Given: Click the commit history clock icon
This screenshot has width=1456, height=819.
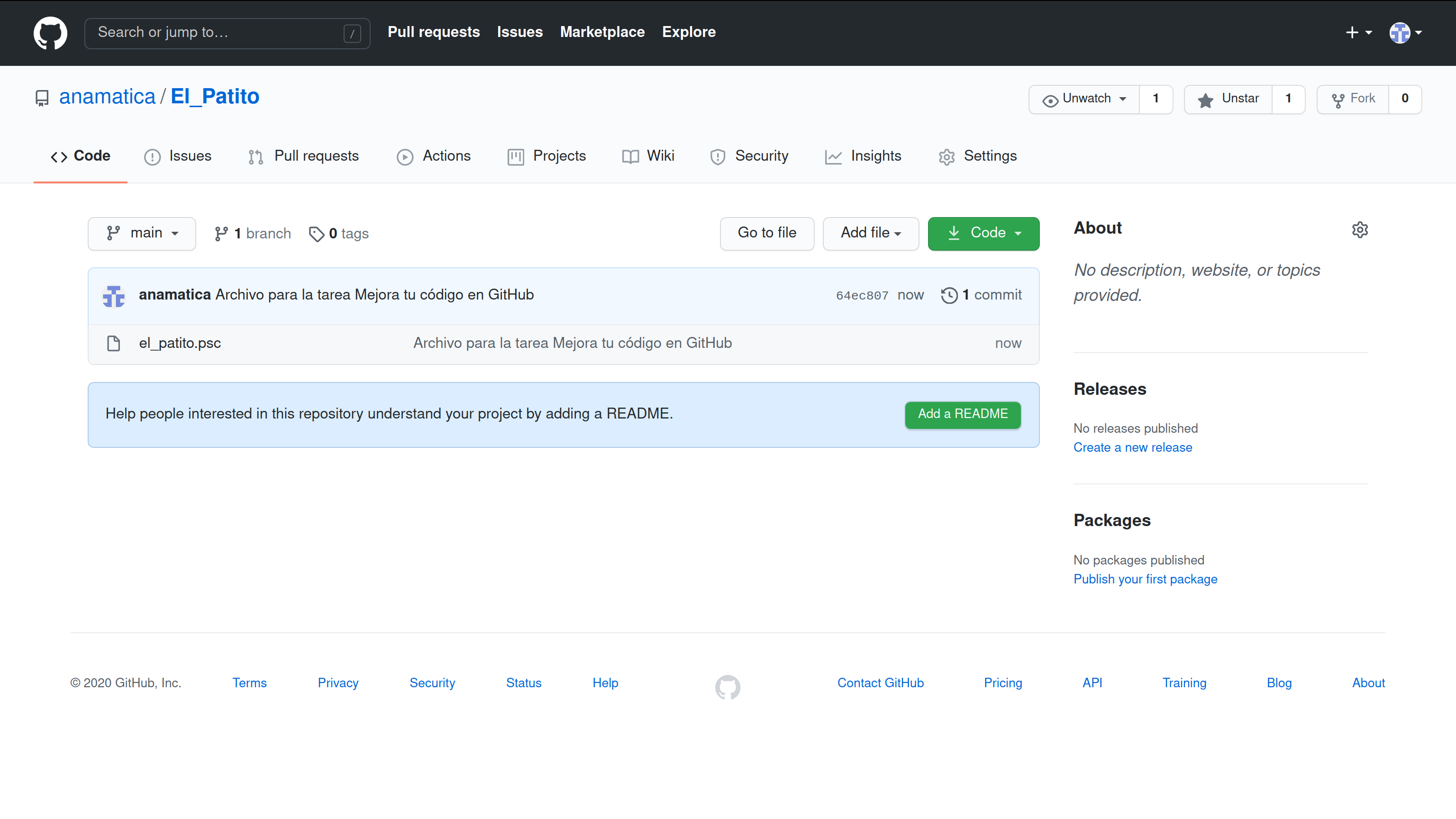Looking at the screenshot, I should (x=949, y=295).
